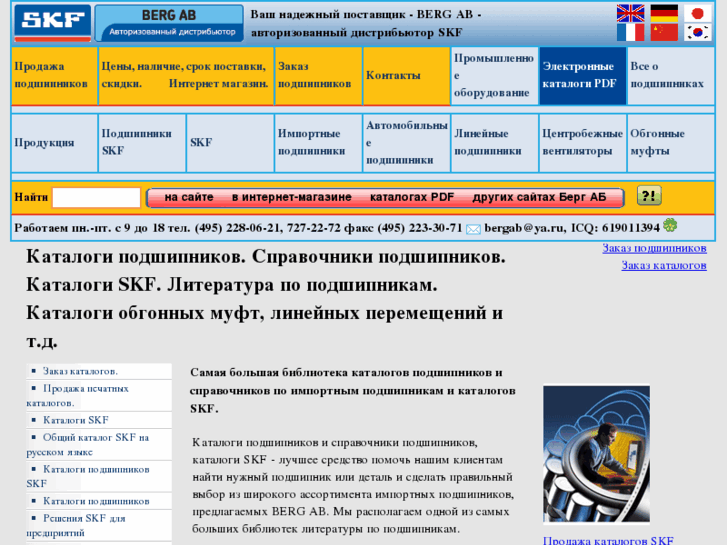The height and width of the screenshot is (545, 727).
Task: Open Заказ подшипников in yellow menu
Action: (x=319, y=76)
